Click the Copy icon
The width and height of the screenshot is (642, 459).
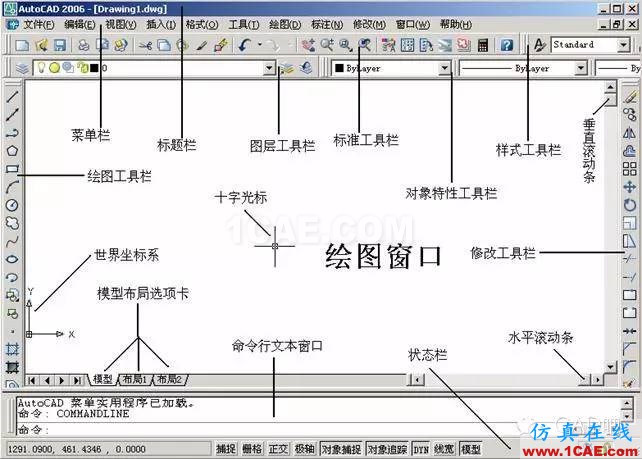click(x=164, y=45)
